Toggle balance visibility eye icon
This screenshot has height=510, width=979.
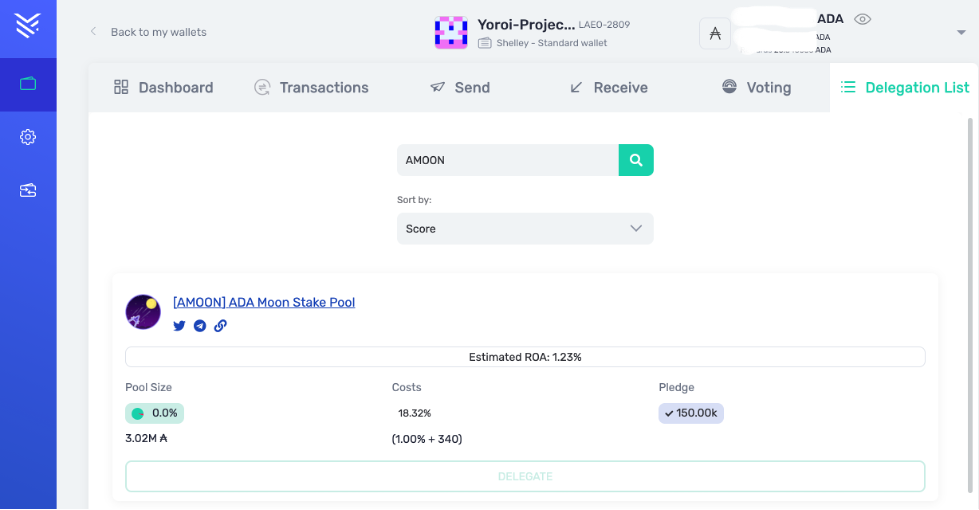tap(862, 19)
